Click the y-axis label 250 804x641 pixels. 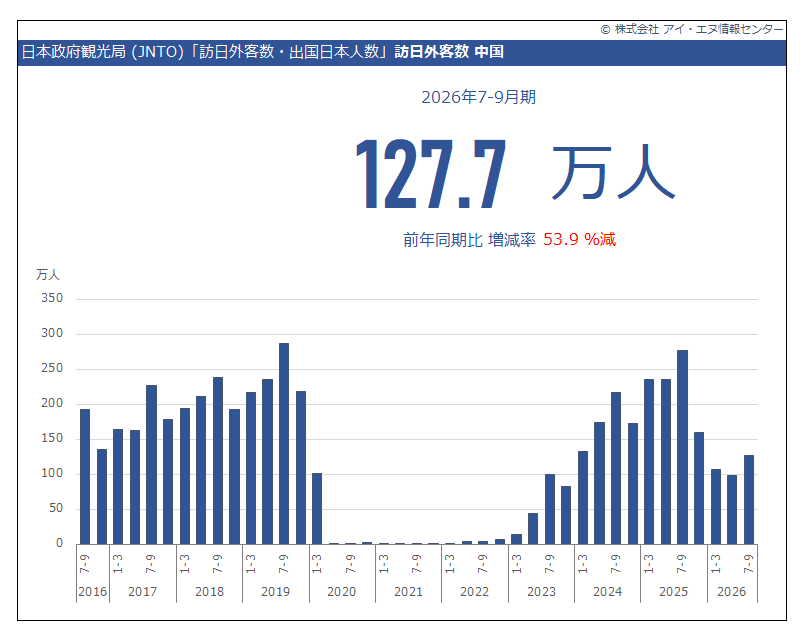52,368
